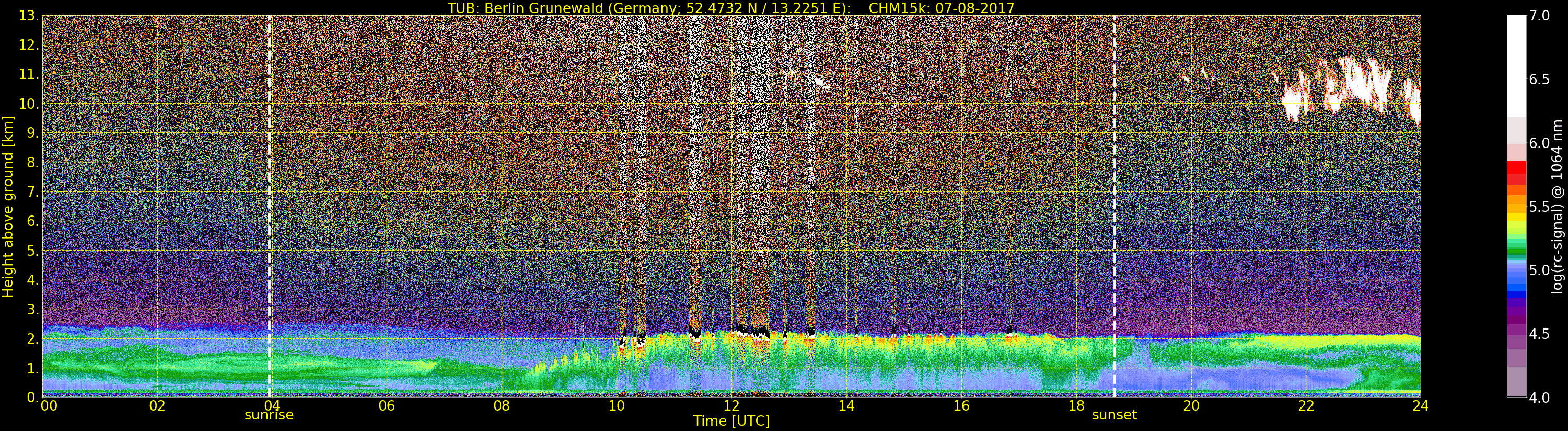Viewport: 1568px width, 431px height.
Task: Click the 'CHM15k: 07-08-2017' date in title
Action: pyautogui.click(x=942, y=8)
